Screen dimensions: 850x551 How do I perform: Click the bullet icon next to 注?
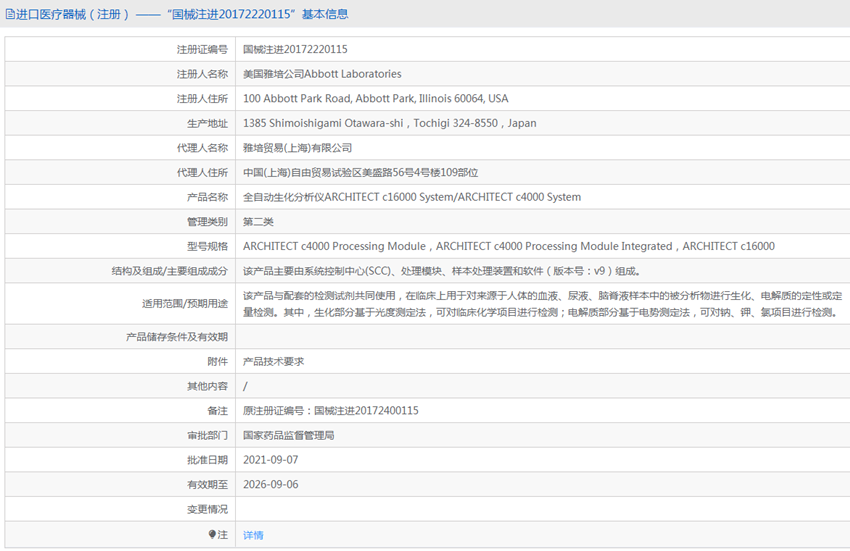pos(212,535)
